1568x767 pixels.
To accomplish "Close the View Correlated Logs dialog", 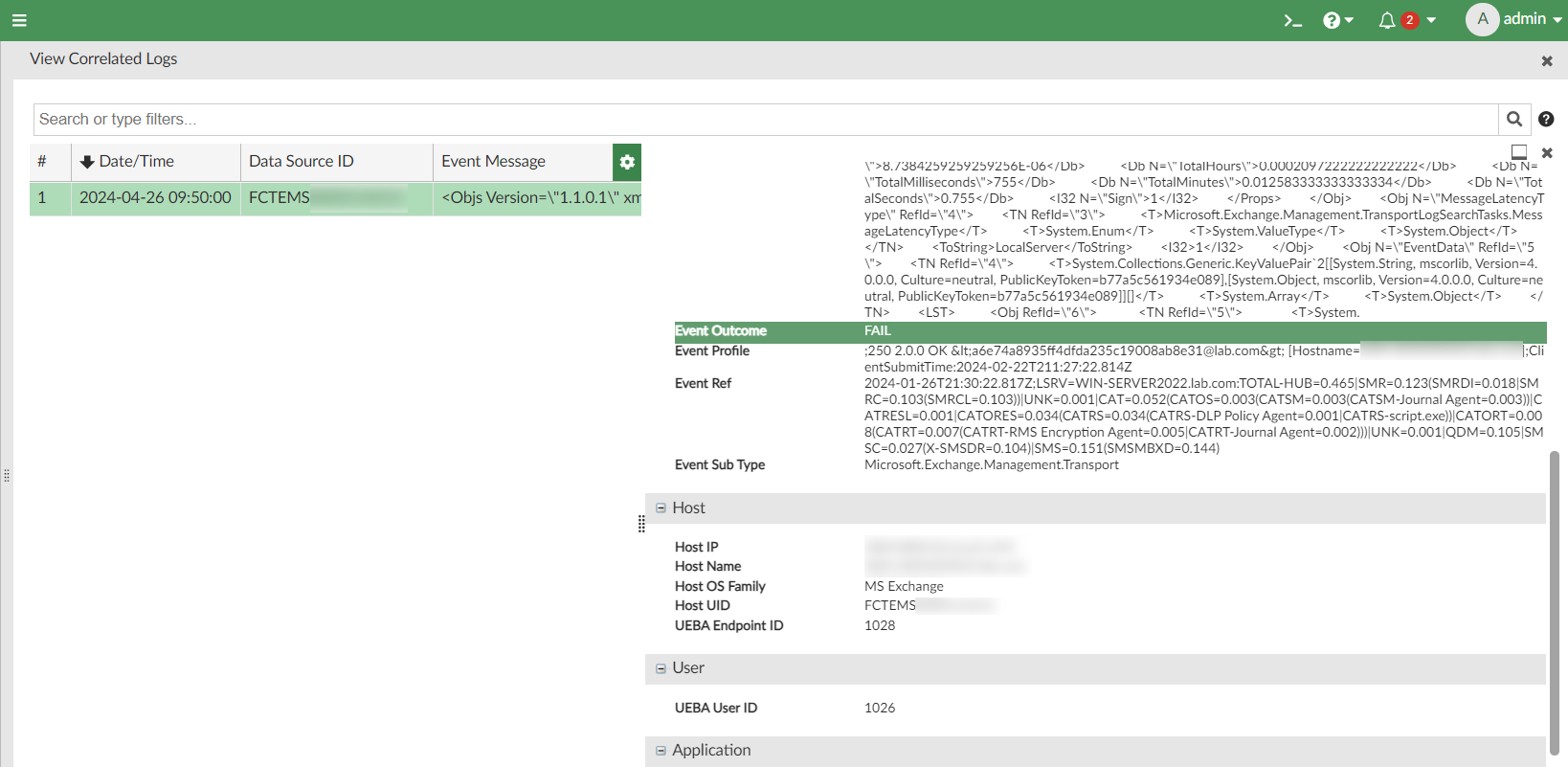I will coord(1546,61).
